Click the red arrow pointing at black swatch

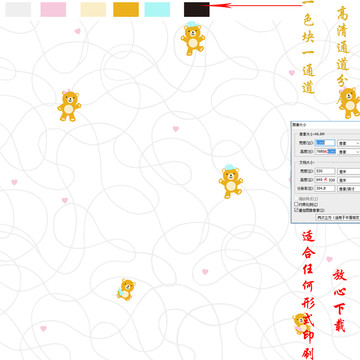[256, 5]
